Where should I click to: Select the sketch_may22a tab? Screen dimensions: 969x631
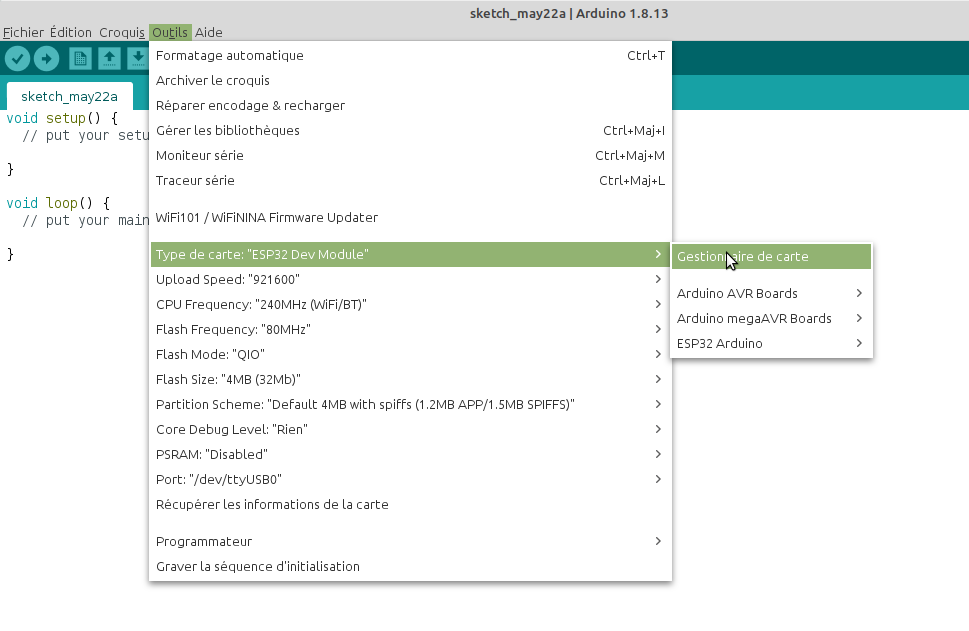pyautogui.click(x=69, y=96)
